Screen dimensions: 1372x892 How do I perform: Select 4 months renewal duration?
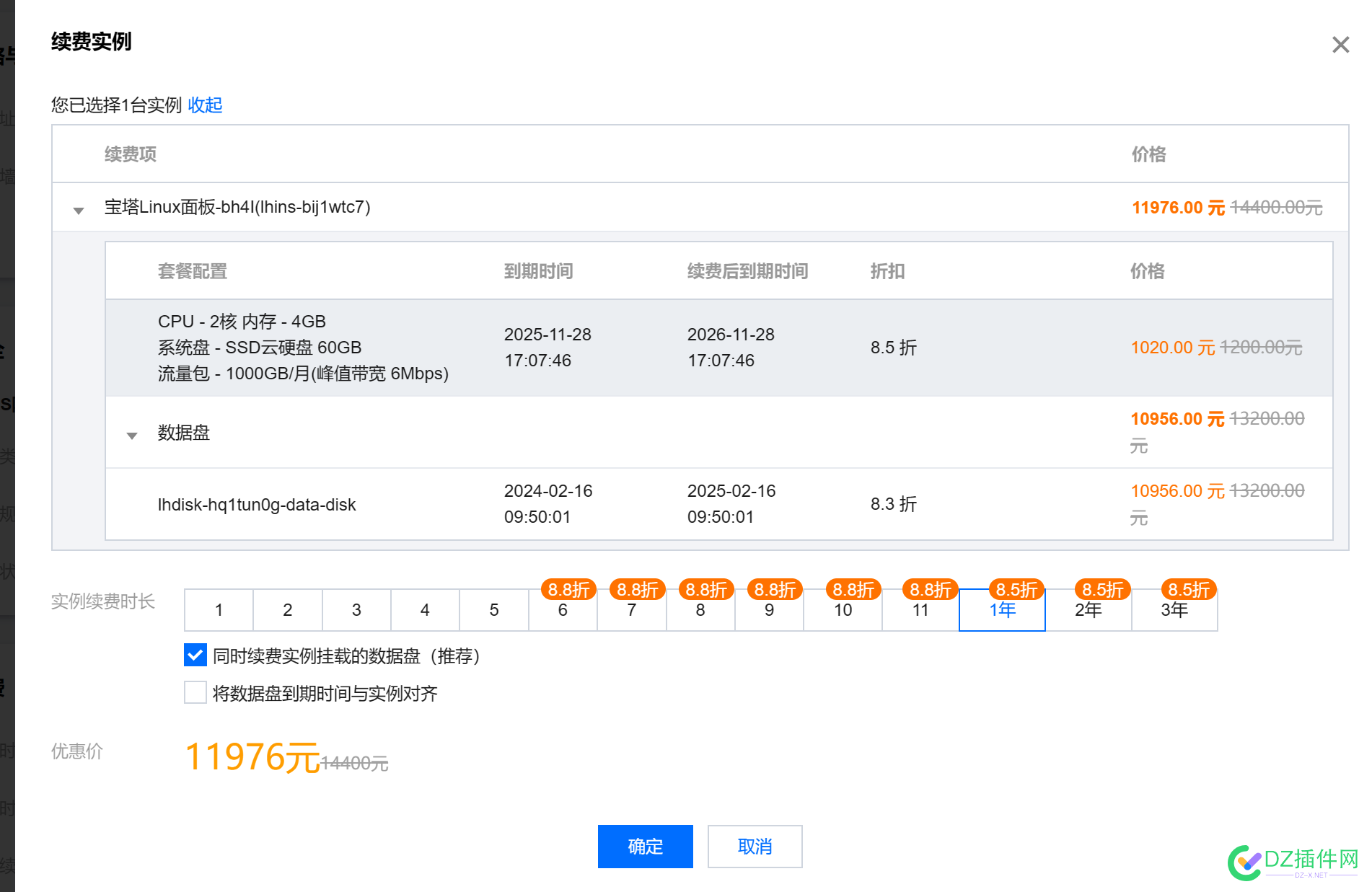click(425, 610)
